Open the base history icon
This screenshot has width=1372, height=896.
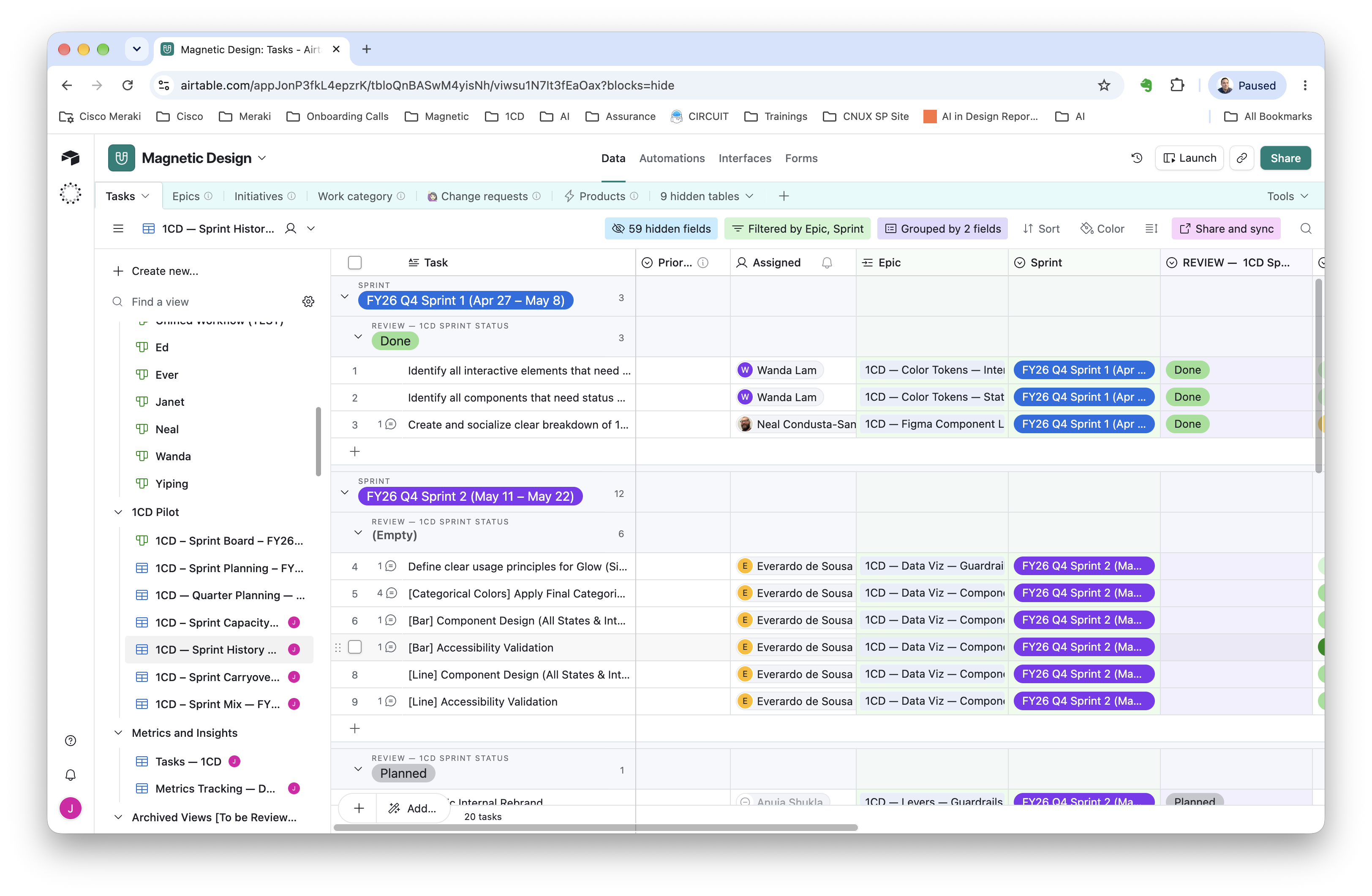(1136, 158)
